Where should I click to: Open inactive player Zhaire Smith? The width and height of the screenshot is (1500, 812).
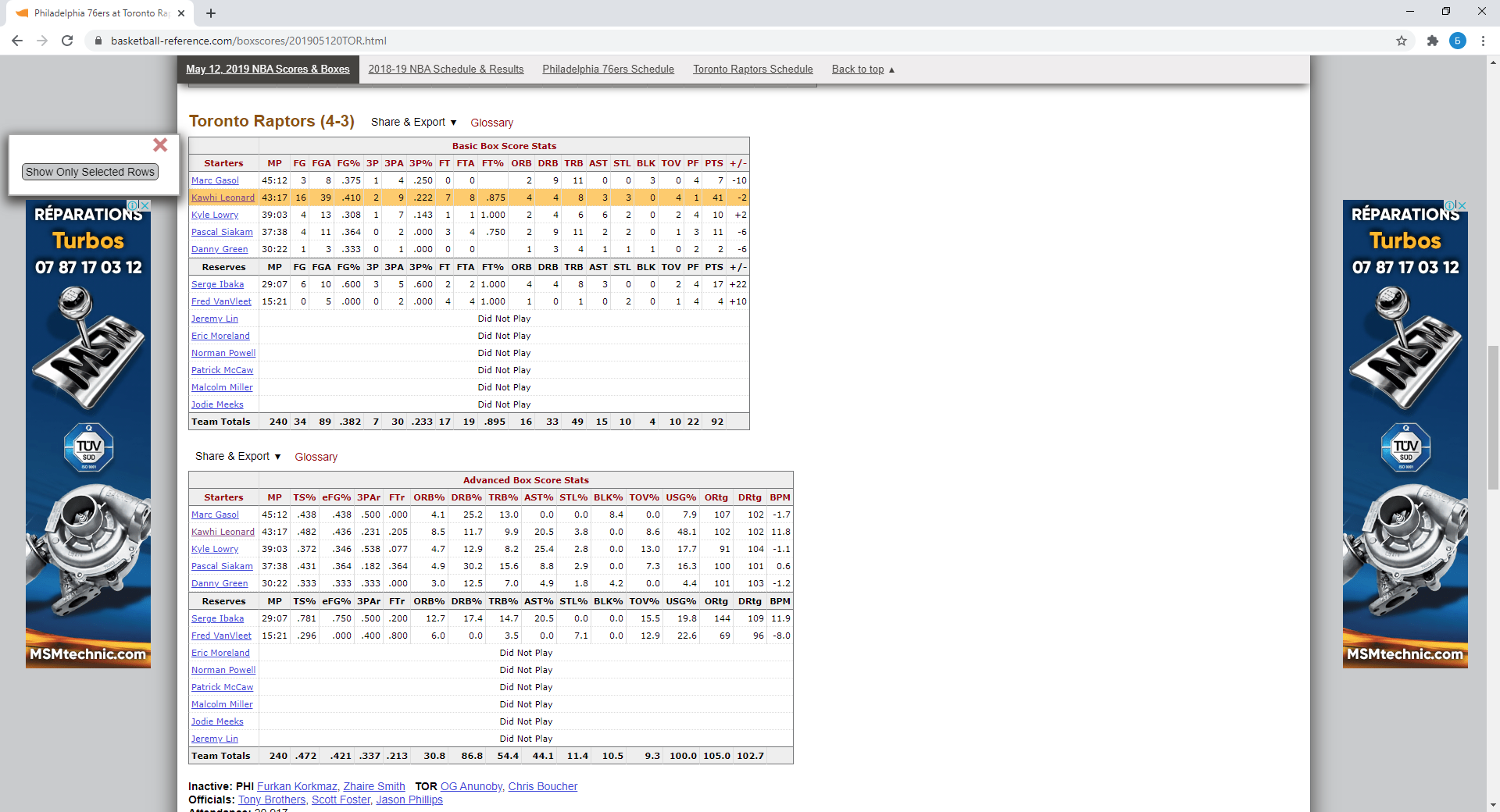(x=374, y=786)
